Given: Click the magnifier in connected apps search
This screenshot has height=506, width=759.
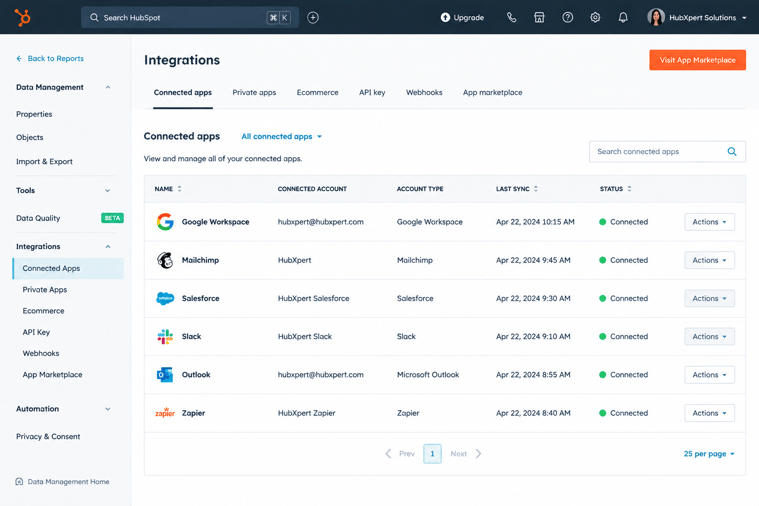Looking at the screenshot, I should (732, 152).
